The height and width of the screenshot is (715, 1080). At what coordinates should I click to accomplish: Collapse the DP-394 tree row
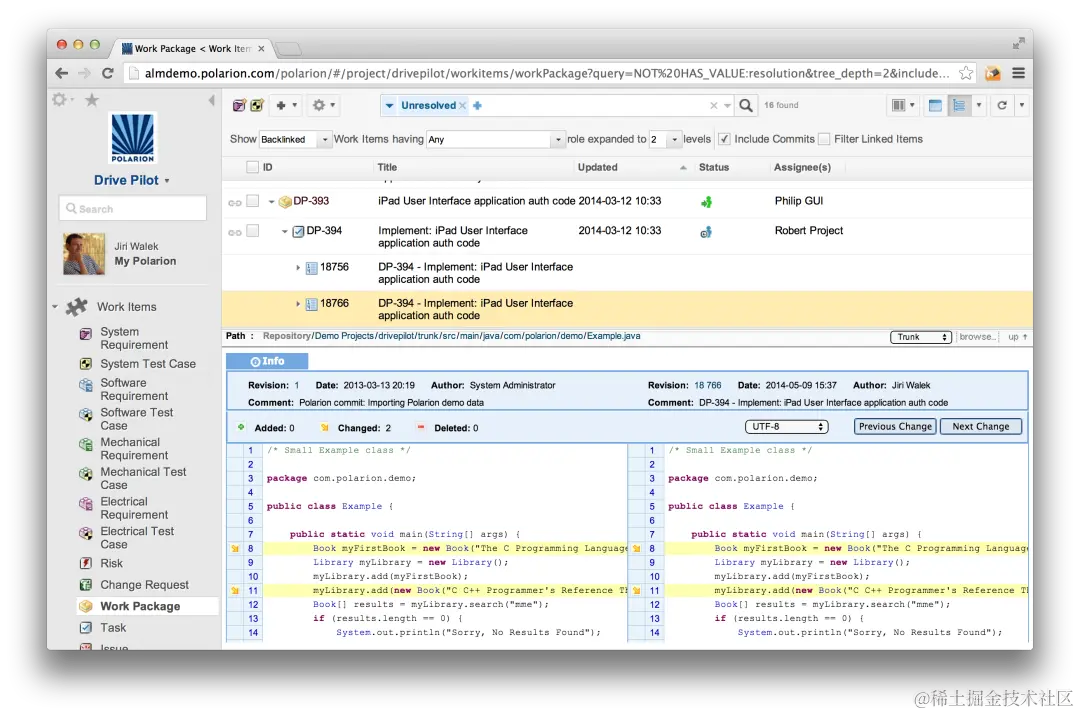284,231
